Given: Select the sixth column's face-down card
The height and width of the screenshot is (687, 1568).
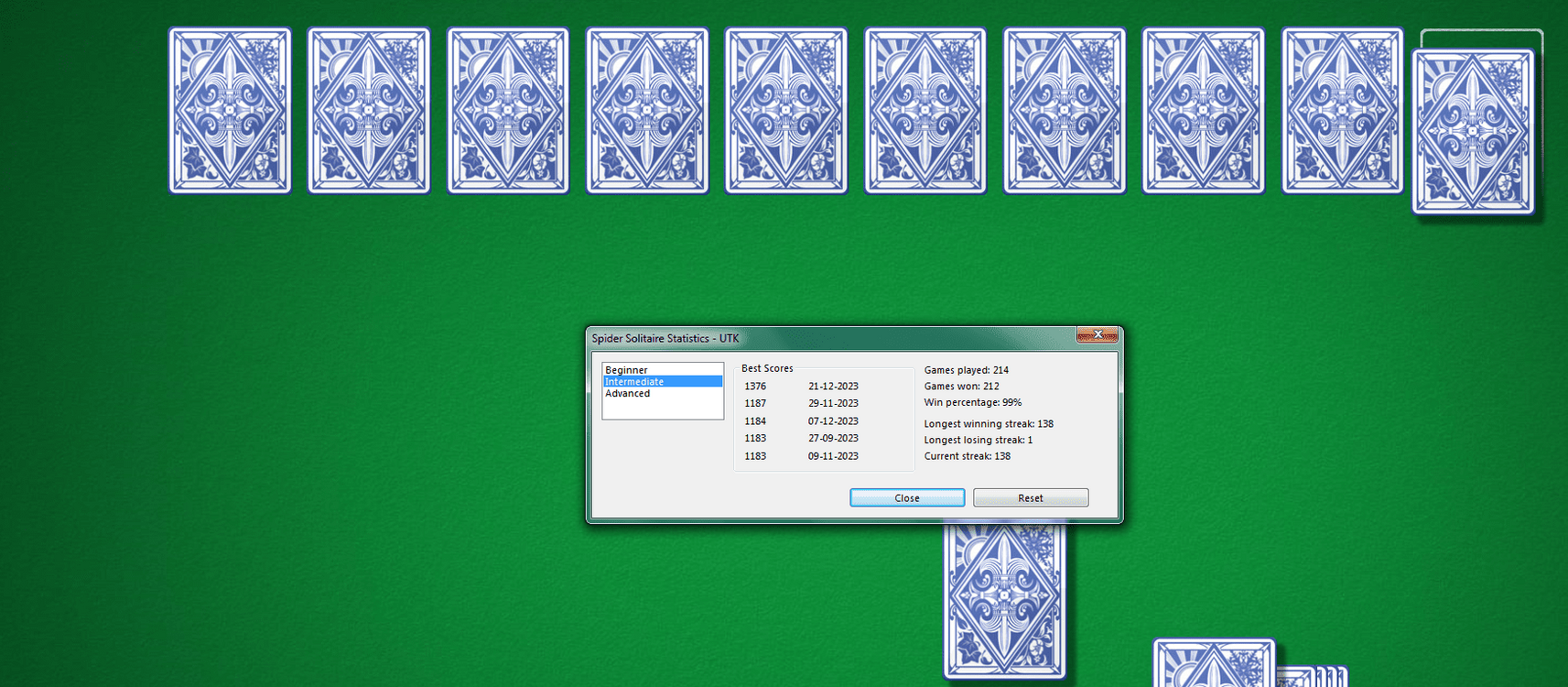Looking at the screenshot, I should (x=925, y=111).
